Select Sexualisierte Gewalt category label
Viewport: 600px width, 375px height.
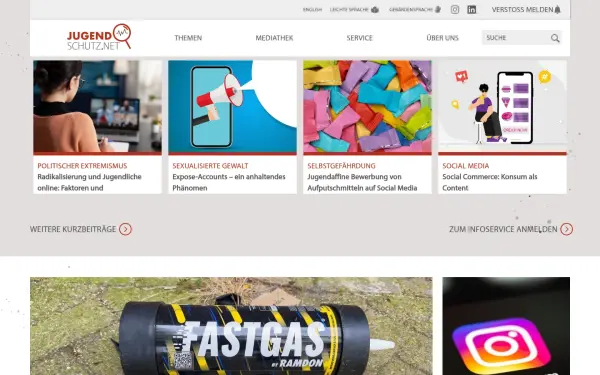210,166
